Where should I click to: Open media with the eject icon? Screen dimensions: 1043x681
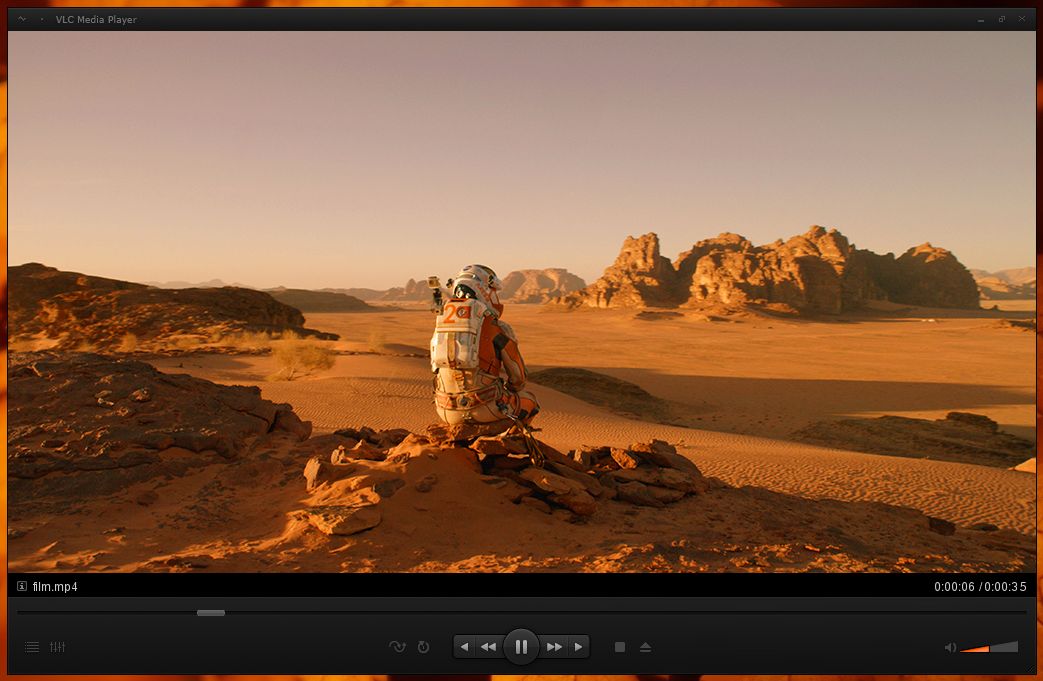(645, 647)
